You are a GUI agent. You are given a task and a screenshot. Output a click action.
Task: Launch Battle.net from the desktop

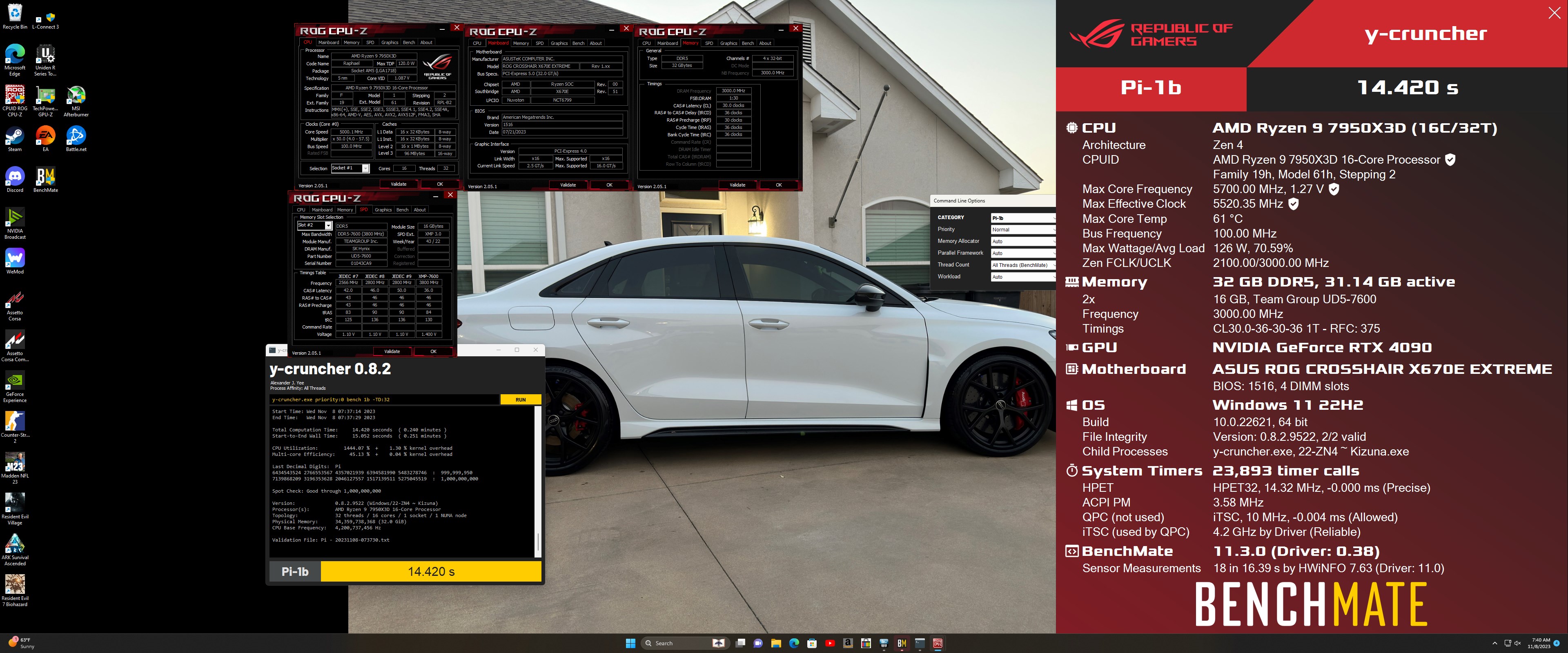pyautogui.click(x=76, y=139)
